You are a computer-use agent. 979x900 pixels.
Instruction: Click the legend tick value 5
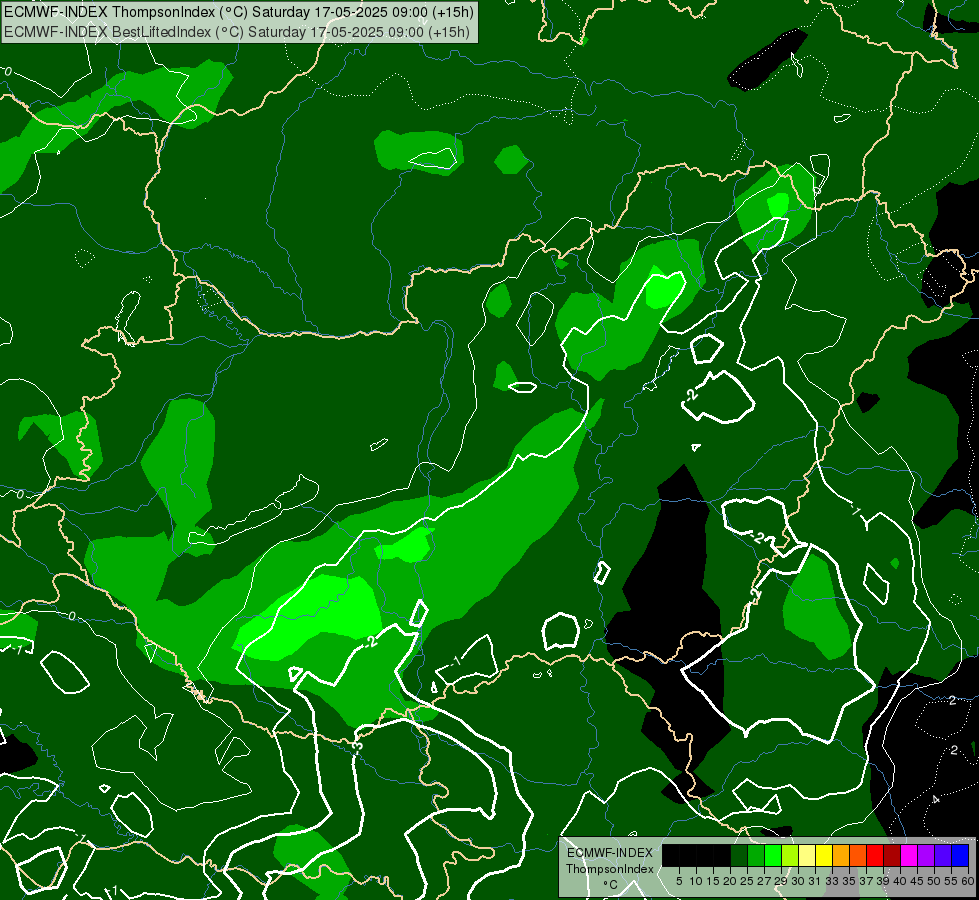point(679,881)
